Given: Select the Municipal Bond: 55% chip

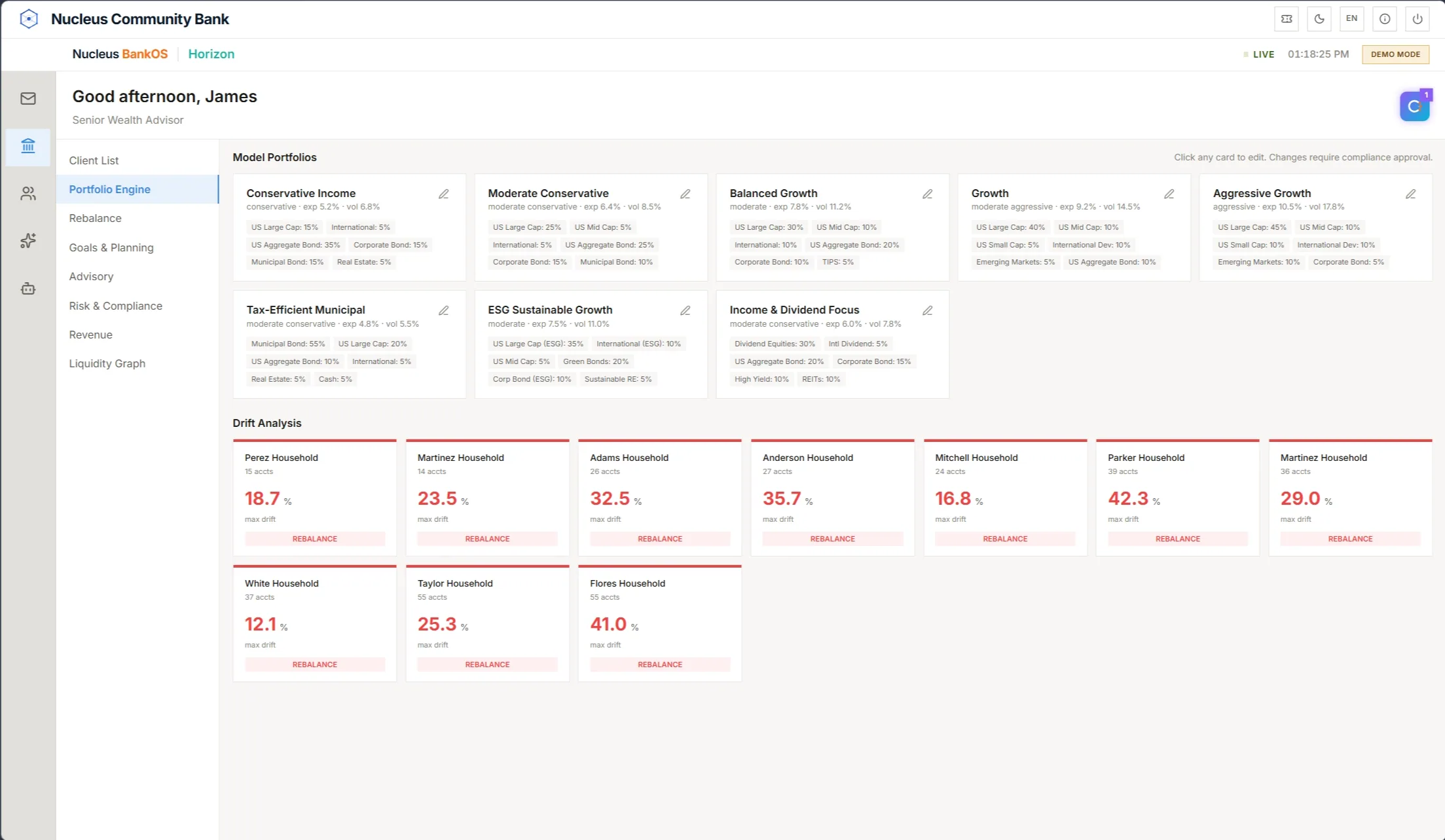Looking at the screenshot, I should (288, 344).
